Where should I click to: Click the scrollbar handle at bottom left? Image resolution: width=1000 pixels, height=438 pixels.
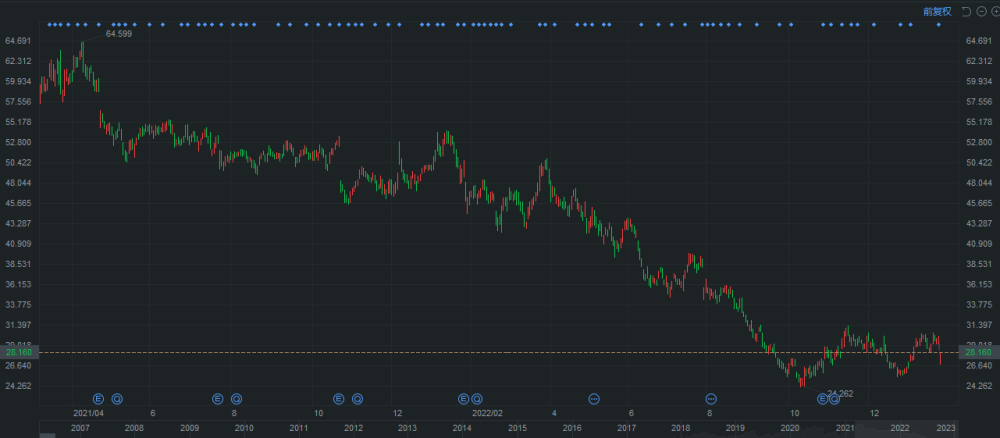coord(48,435)
